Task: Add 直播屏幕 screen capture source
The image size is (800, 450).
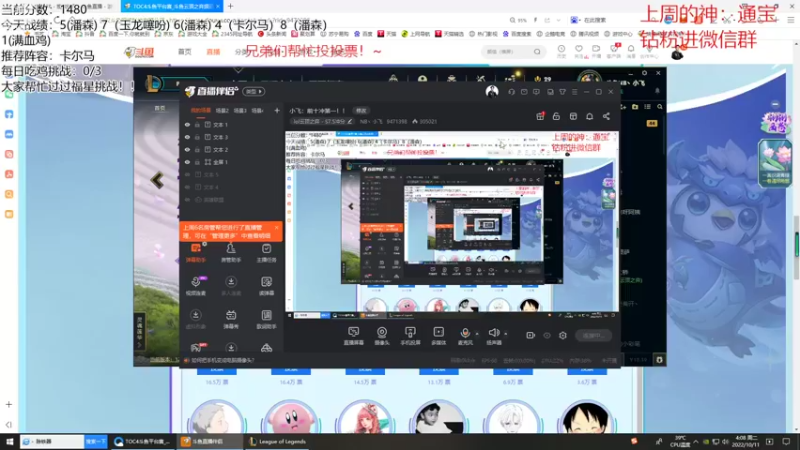Action: (354, 336)
